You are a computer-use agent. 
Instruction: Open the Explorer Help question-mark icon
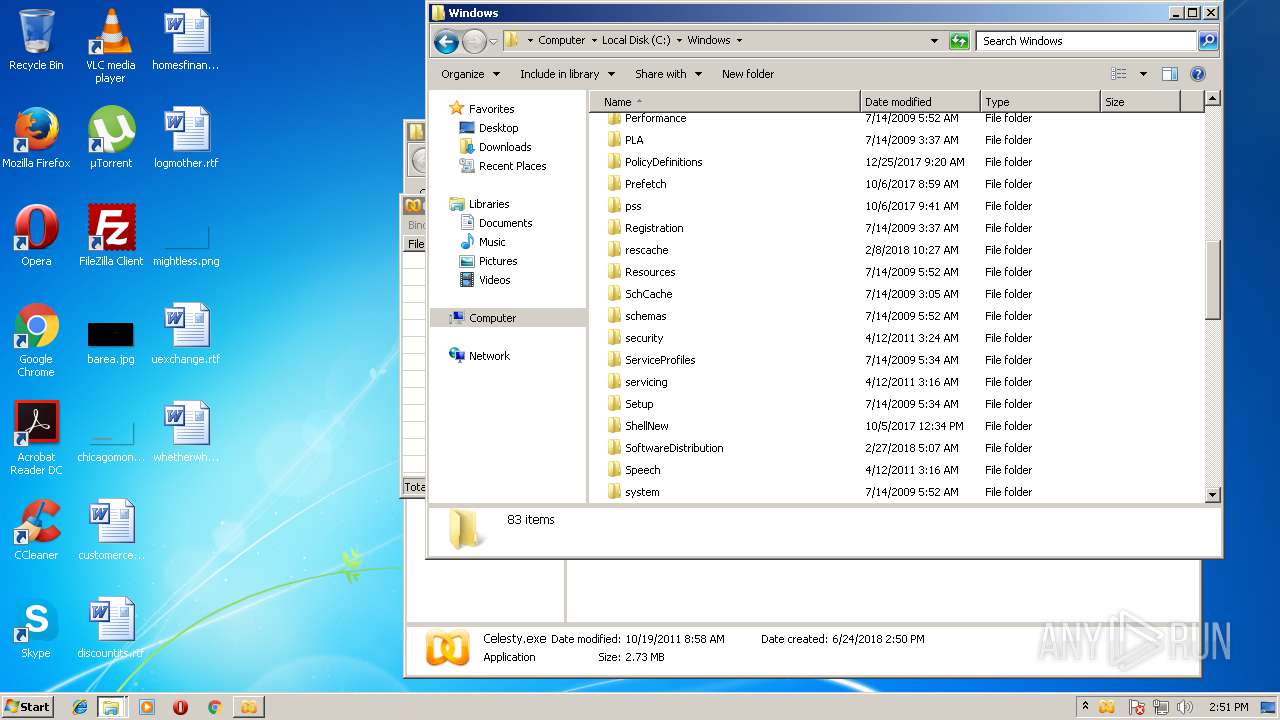click(1198, 74)
